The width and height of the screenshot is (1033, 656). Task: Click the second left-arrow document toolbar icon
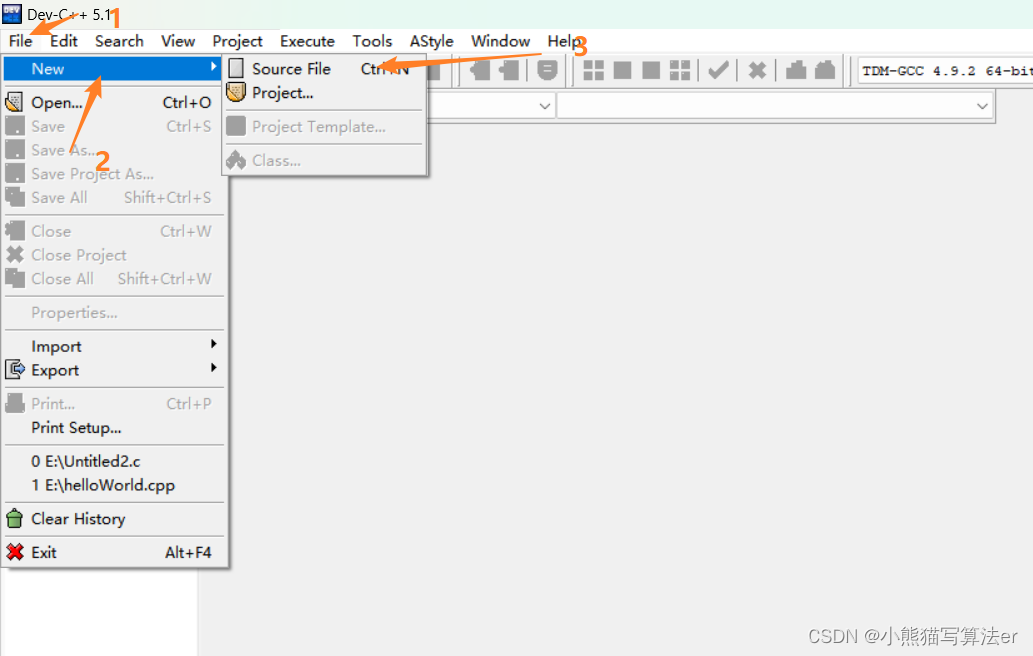pos(509,70)
